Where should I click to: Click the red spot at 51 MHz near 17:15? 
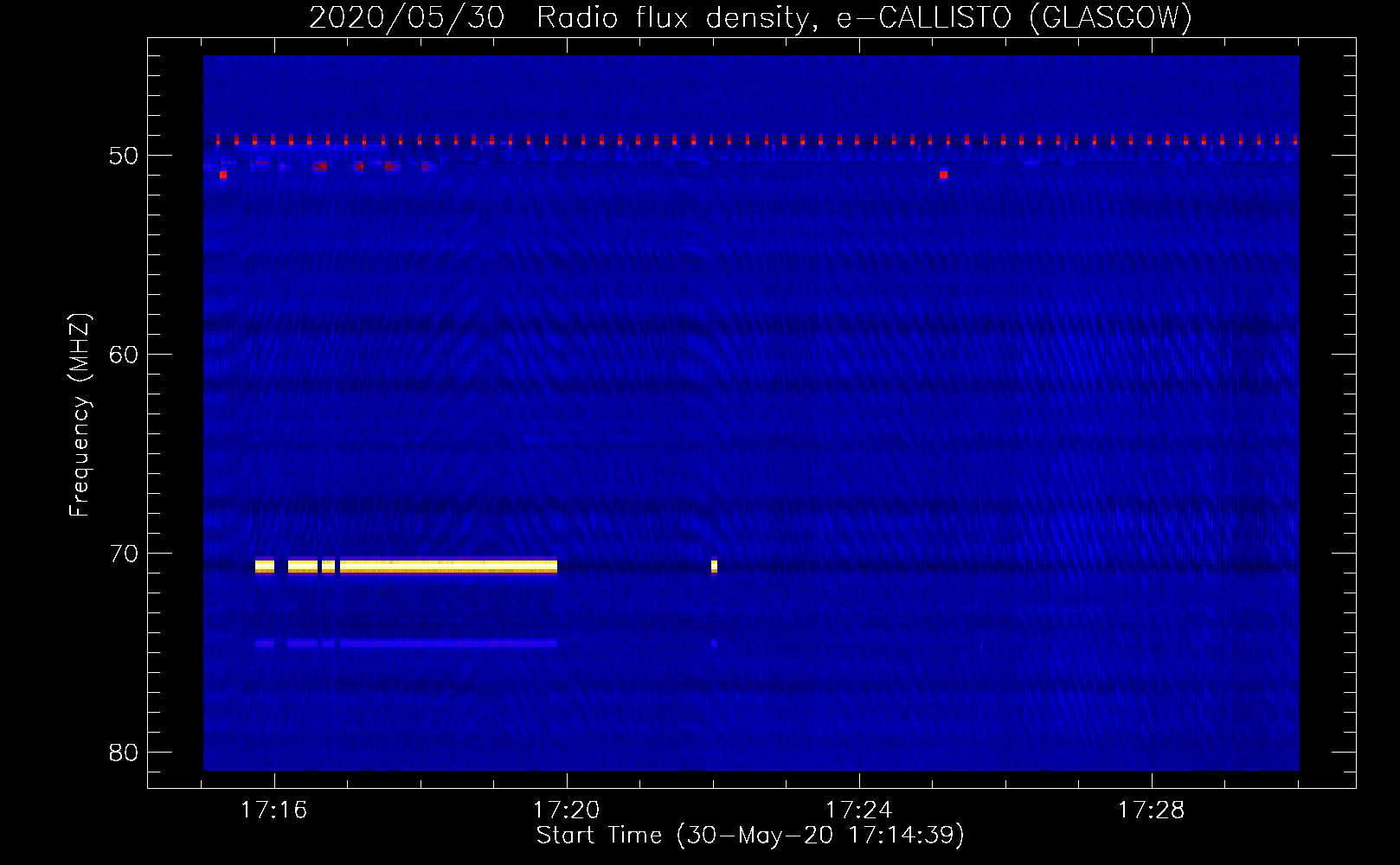(x=223, y=175)
